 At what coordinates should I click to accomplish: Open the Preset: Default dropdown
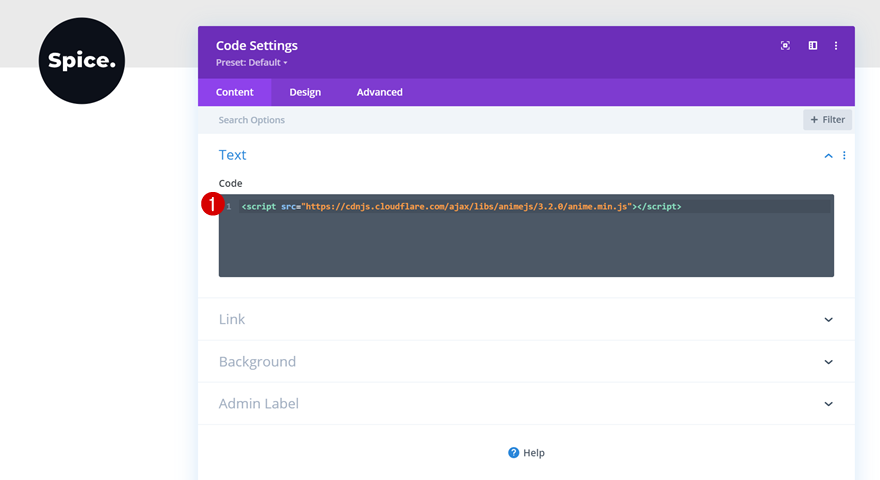pos(252,63)
